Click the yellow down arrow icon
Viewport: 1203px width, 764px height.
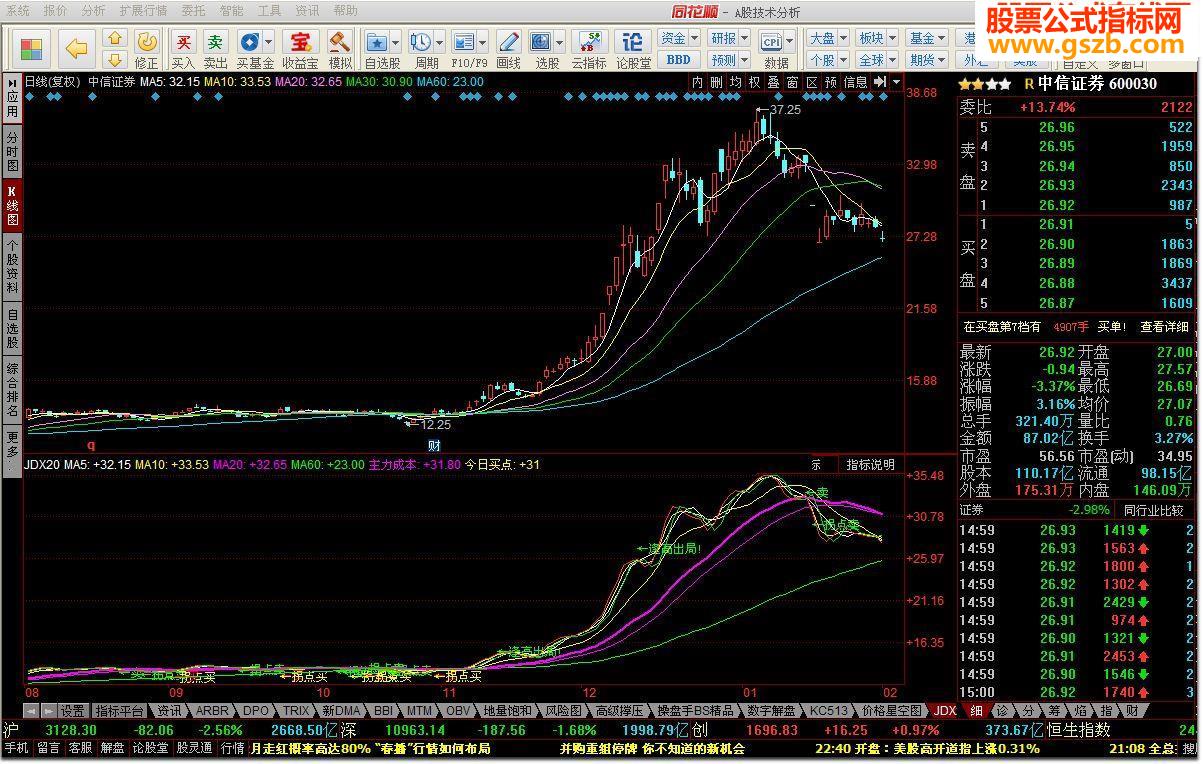click(115, 59)
